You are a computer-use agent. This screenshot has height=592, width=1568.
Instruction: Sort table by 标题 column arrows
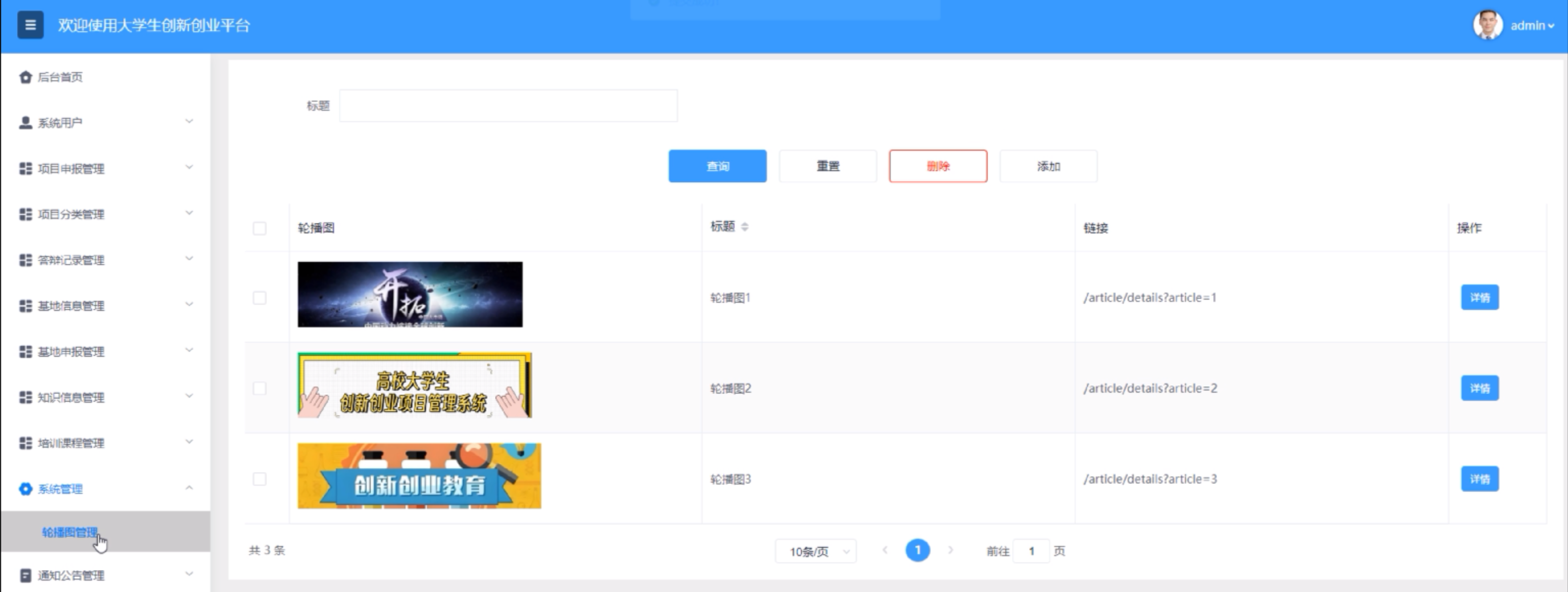pos(745,227)
